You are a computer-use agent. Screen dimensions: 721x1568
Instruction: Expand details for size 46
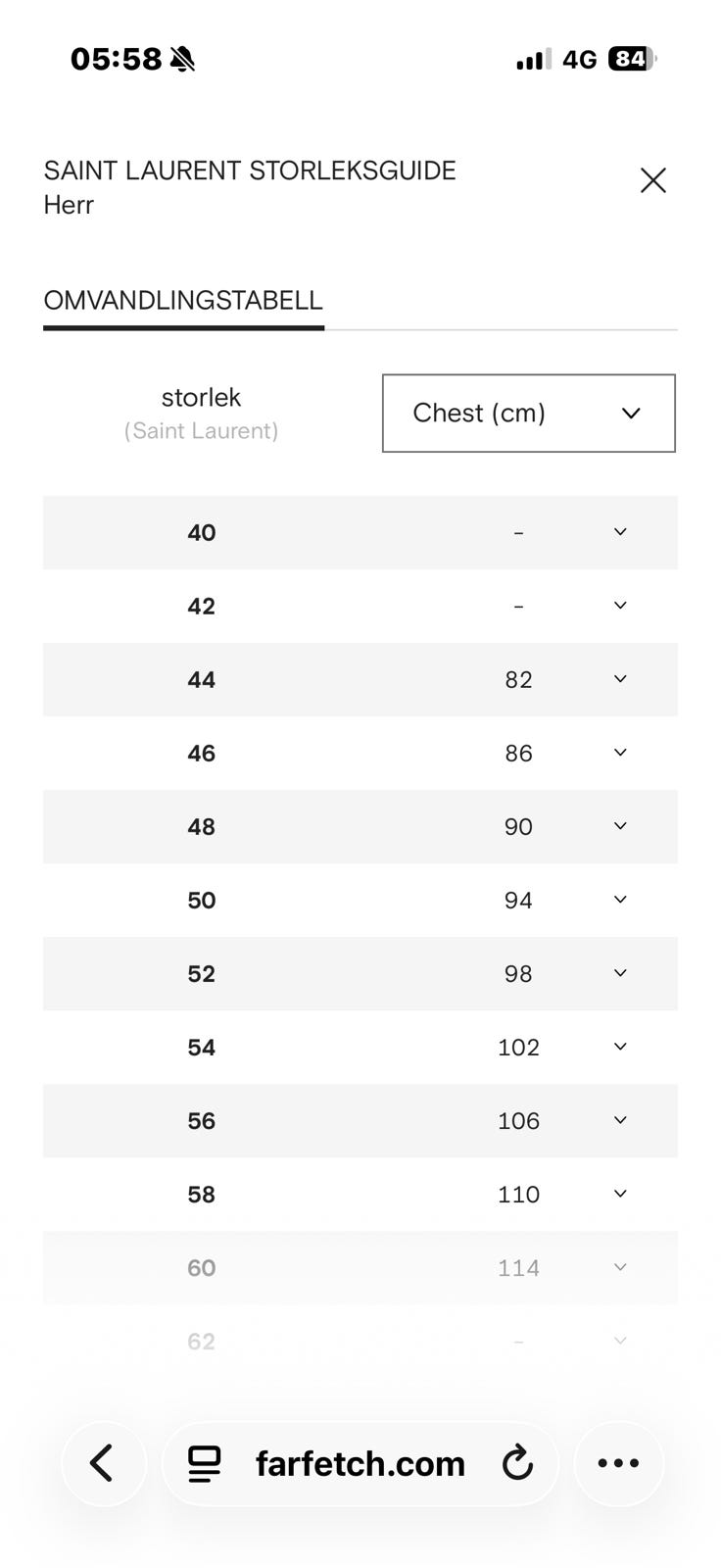click(620, 753)
